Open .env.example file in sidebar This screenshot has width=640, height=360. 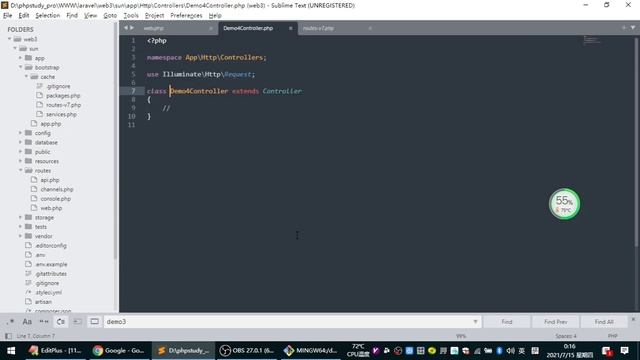[51, 264]
